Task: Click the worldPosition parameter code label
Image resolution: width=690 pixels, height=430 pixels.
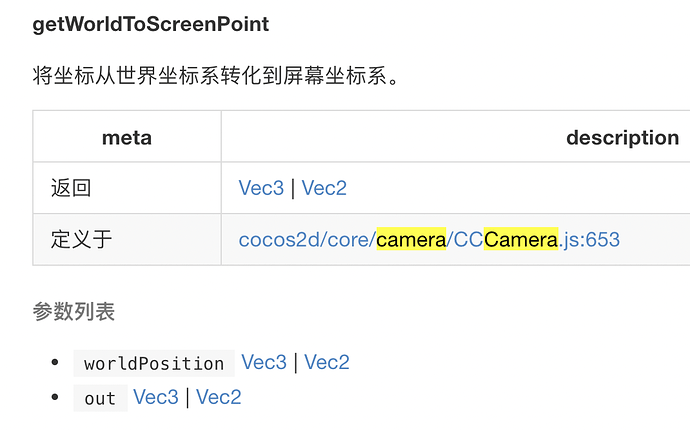Action: coord(154,363)
